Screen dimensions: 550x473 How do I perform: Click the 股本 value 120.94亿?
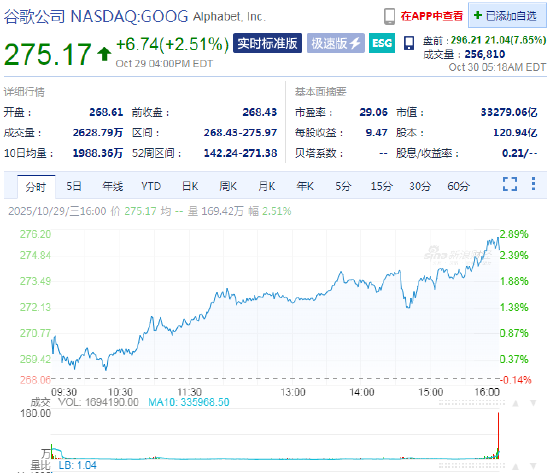point(515,133)
